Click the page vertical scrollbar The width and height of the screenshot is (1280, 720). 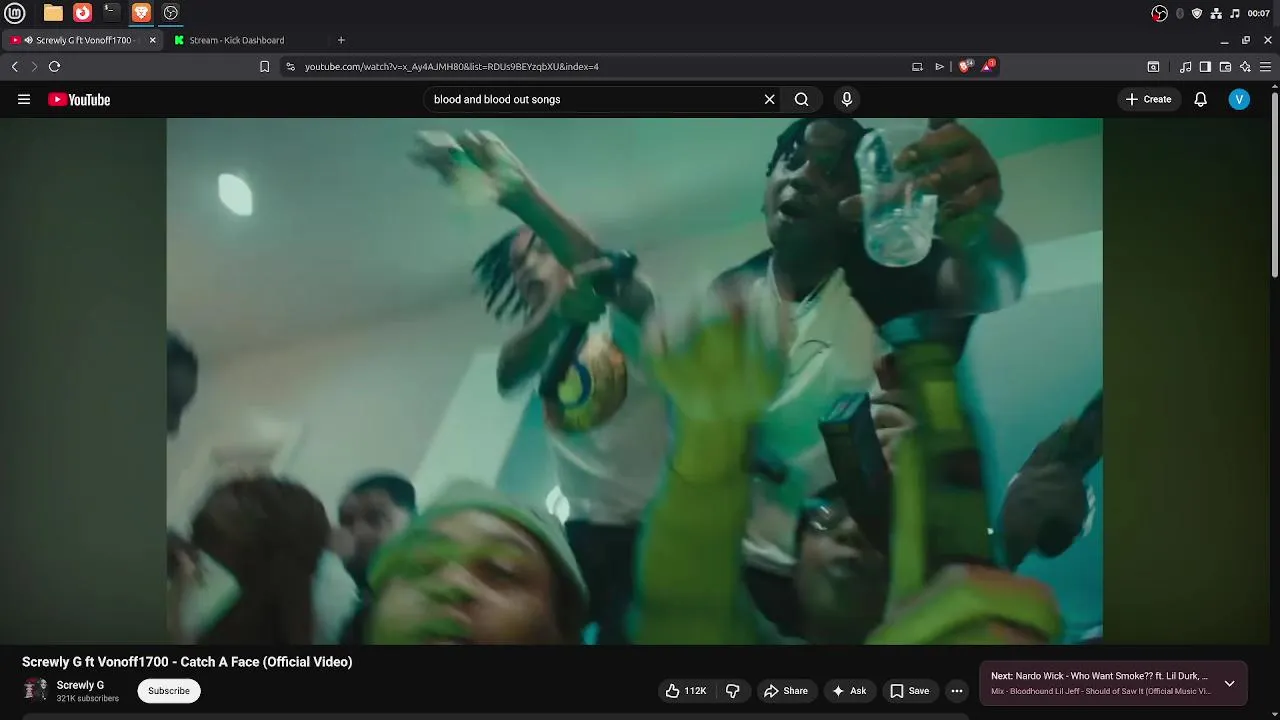(x=1275, y=185)
